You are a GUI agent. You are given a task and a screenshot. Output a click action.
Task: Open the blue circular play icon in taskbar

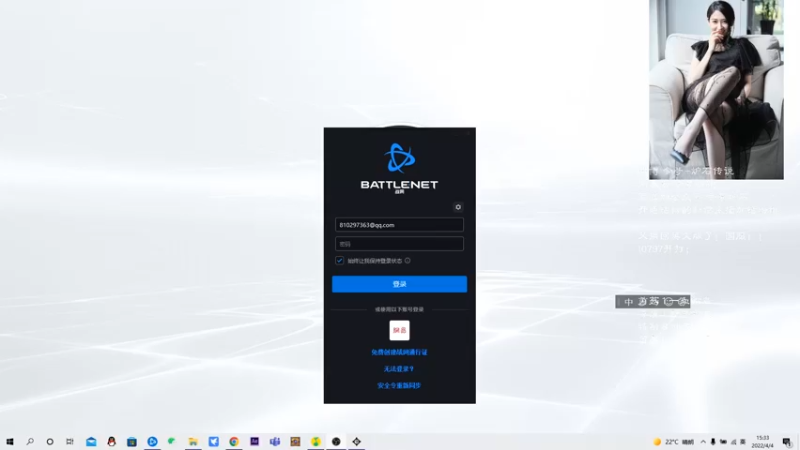tap(152, 441)
